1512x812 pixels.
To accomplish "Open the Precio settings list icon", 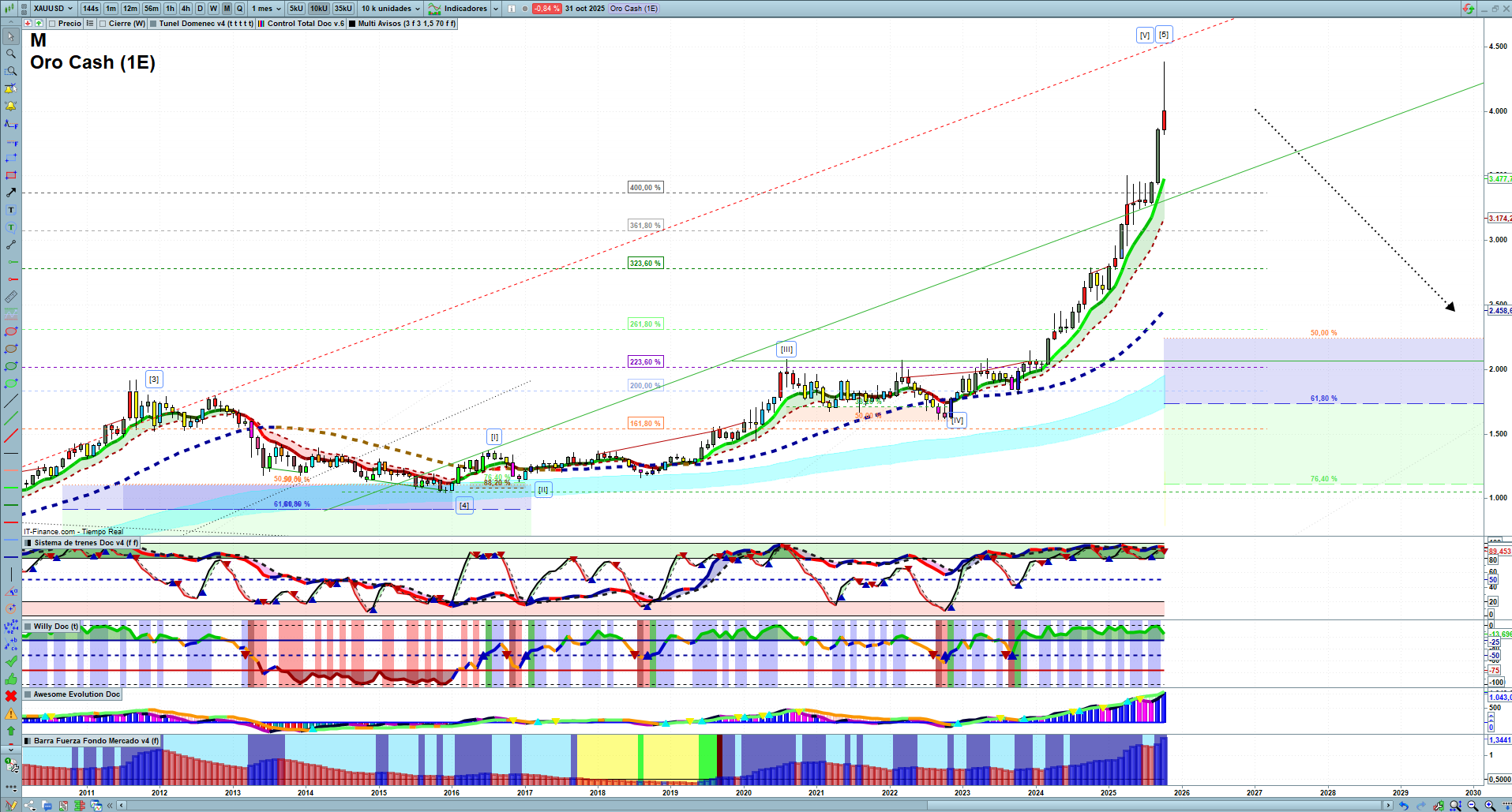I will [x=90, y=24].
